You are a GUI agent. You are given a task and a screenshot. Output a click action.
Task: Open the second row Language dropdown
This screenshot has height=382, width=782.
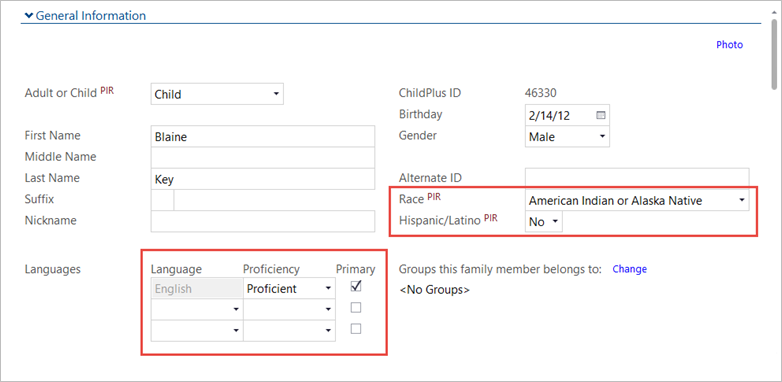pyautogui.click(x=197, y=309)
